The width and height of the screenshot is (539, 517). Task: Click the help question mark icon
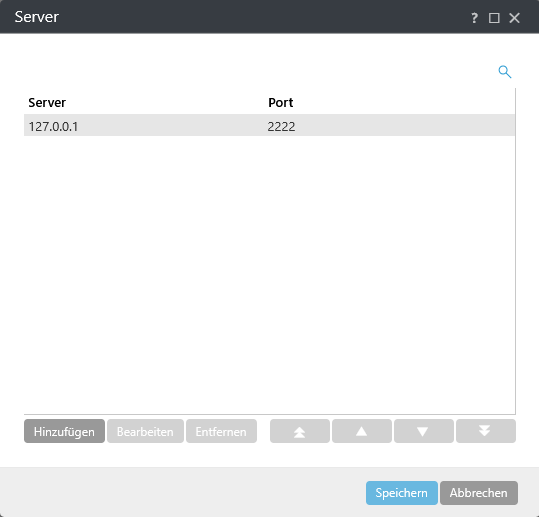click(x=474, y=18)
